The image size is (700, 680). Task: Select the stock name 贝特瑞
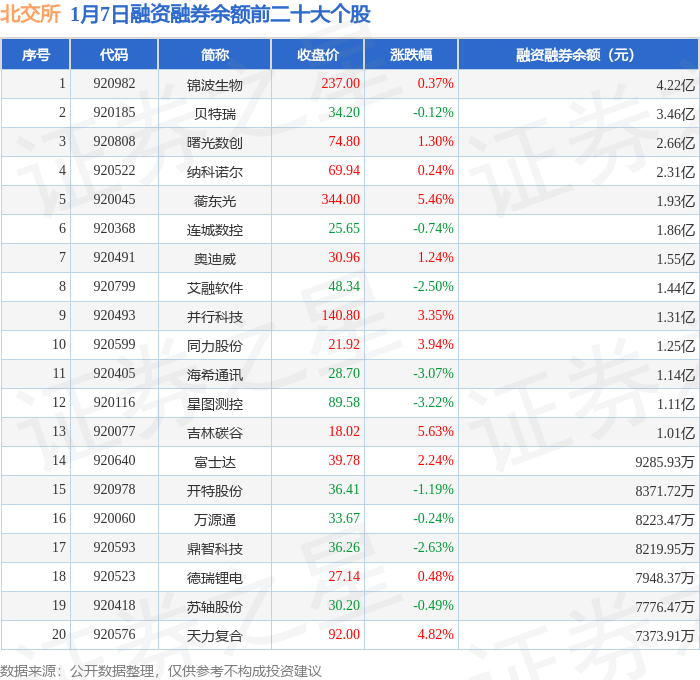click(215, 114)
